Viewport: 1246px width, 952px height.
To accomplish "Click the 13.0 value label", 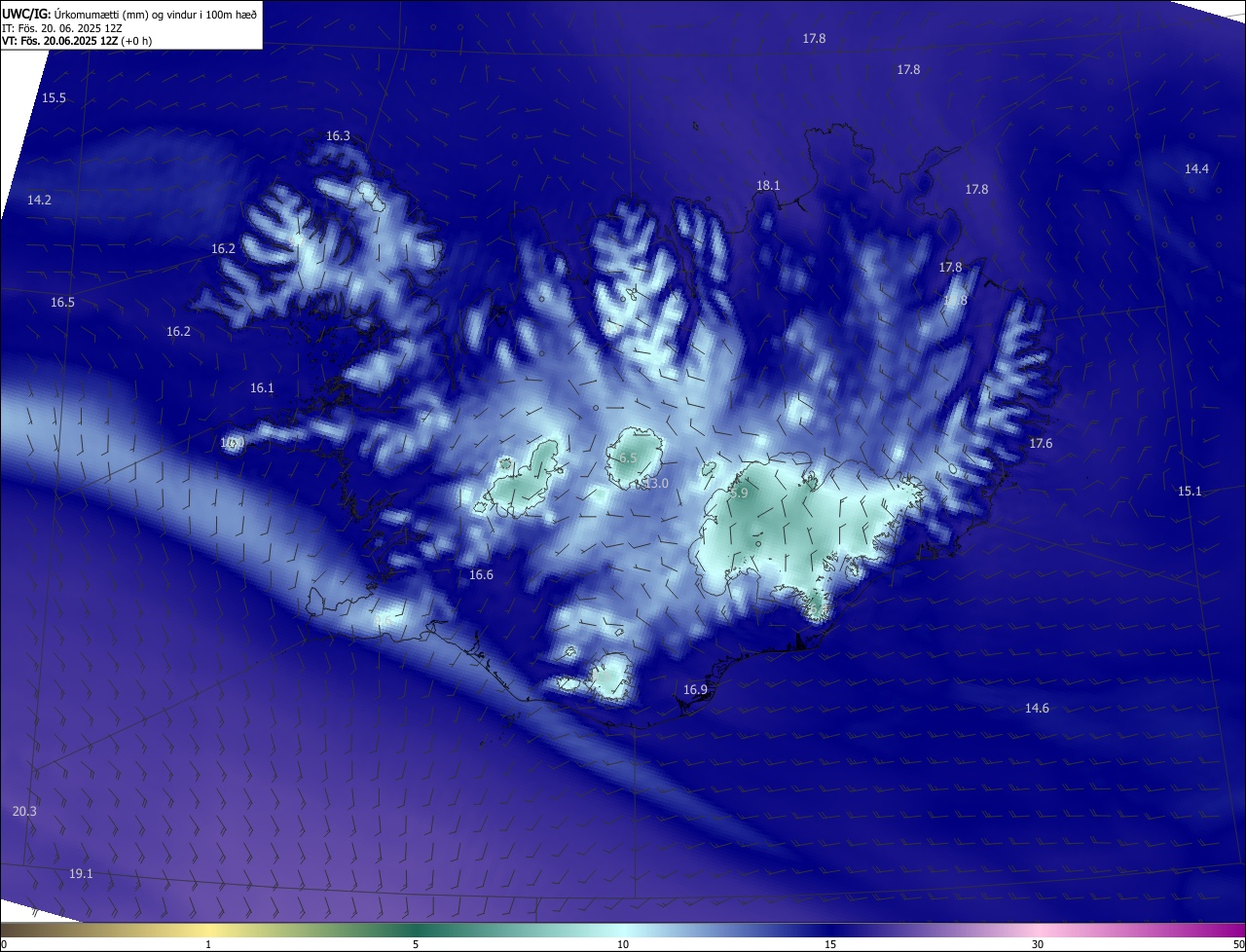I will pyautogui.click(x=656, y=484).
